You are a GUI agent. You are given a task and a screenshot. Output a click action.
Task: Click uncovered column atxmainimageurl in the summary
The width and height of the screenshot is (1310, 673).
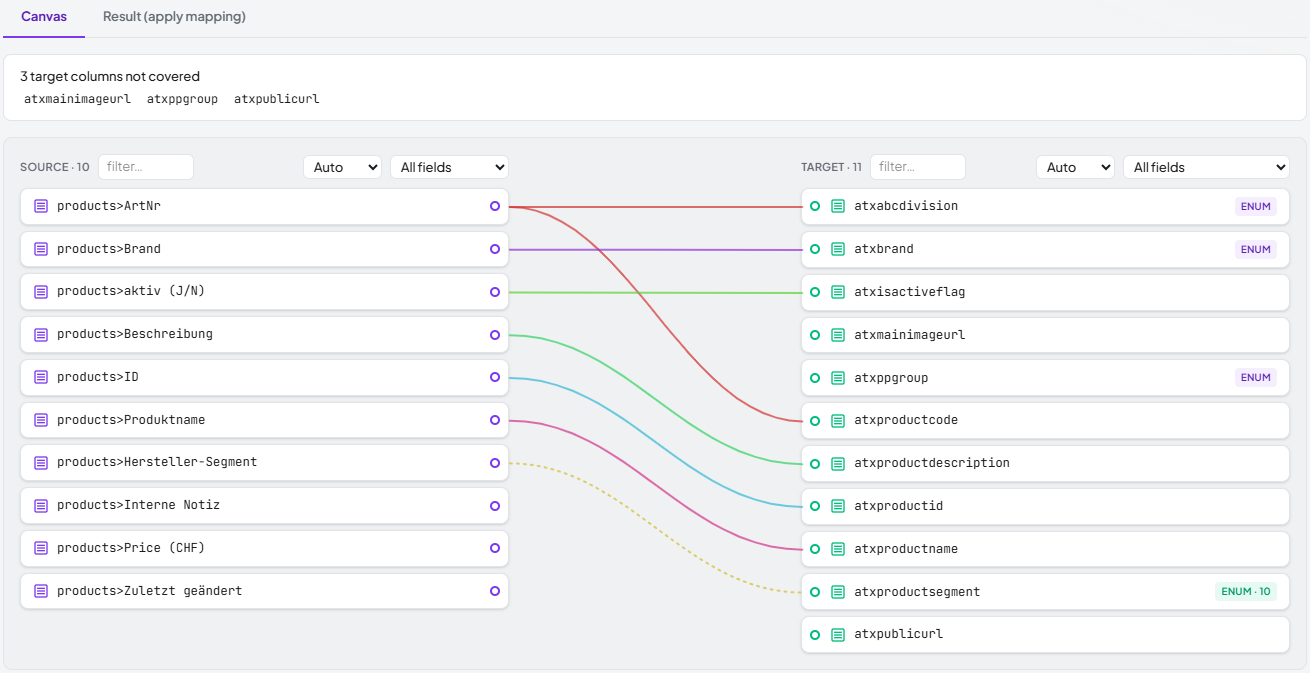(77, 99)
